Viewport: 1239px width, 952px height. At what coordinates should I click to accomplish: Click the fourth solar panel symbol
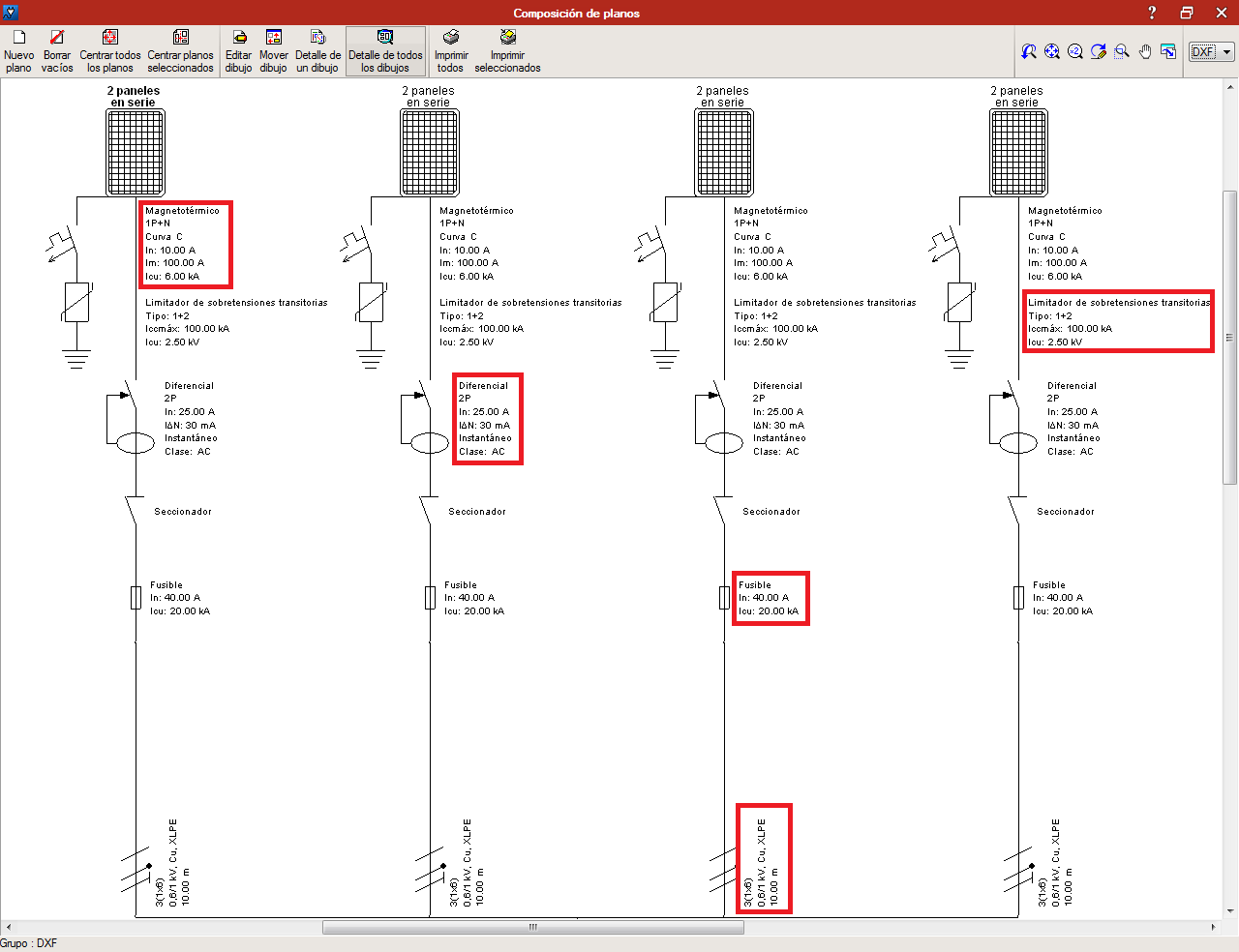tap(1018, 152)
